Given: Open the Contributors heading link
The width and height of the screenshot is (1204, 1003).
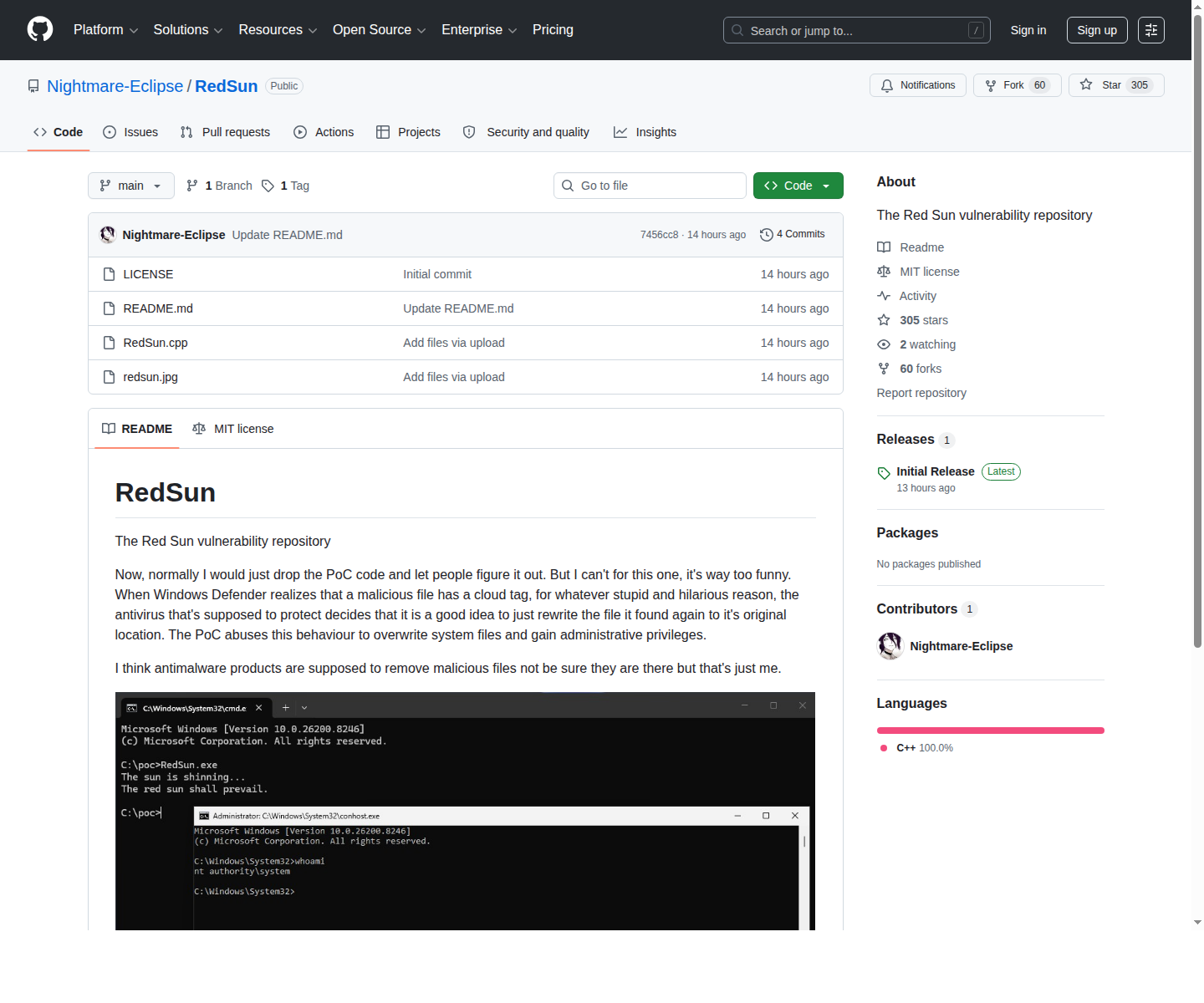Looking at the screenshot, I should (x=926, y=609).
